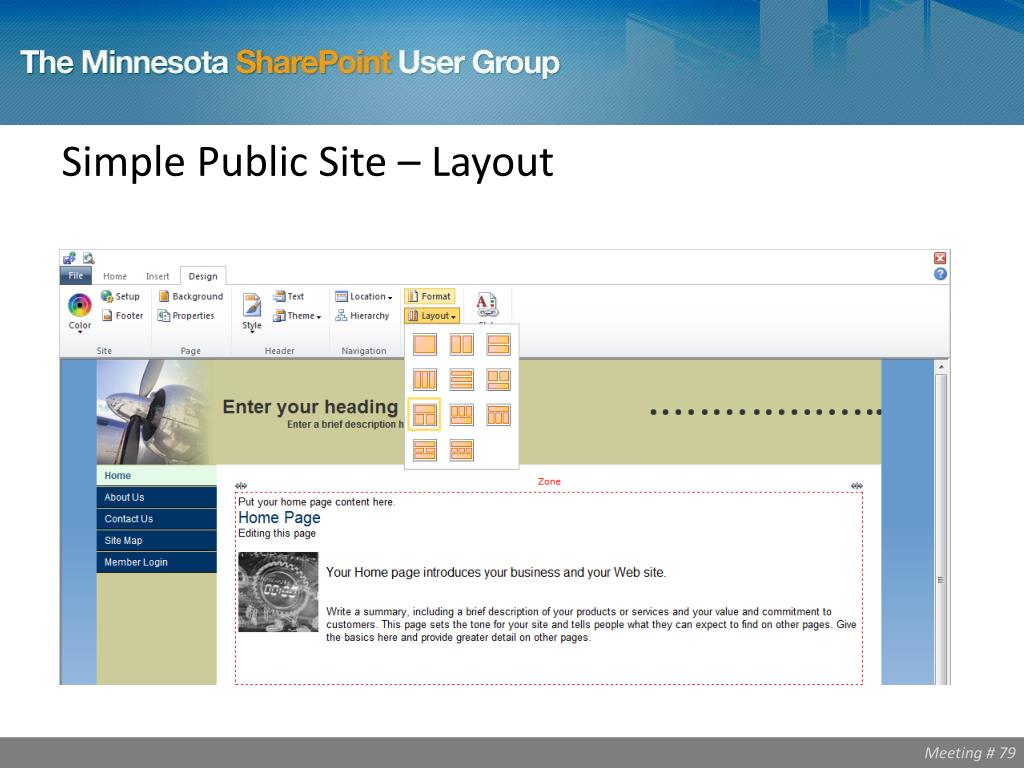Screen dimensions: 1024x768
Task: Switch to the Home ribbon tab
Action: pos(115,276)
